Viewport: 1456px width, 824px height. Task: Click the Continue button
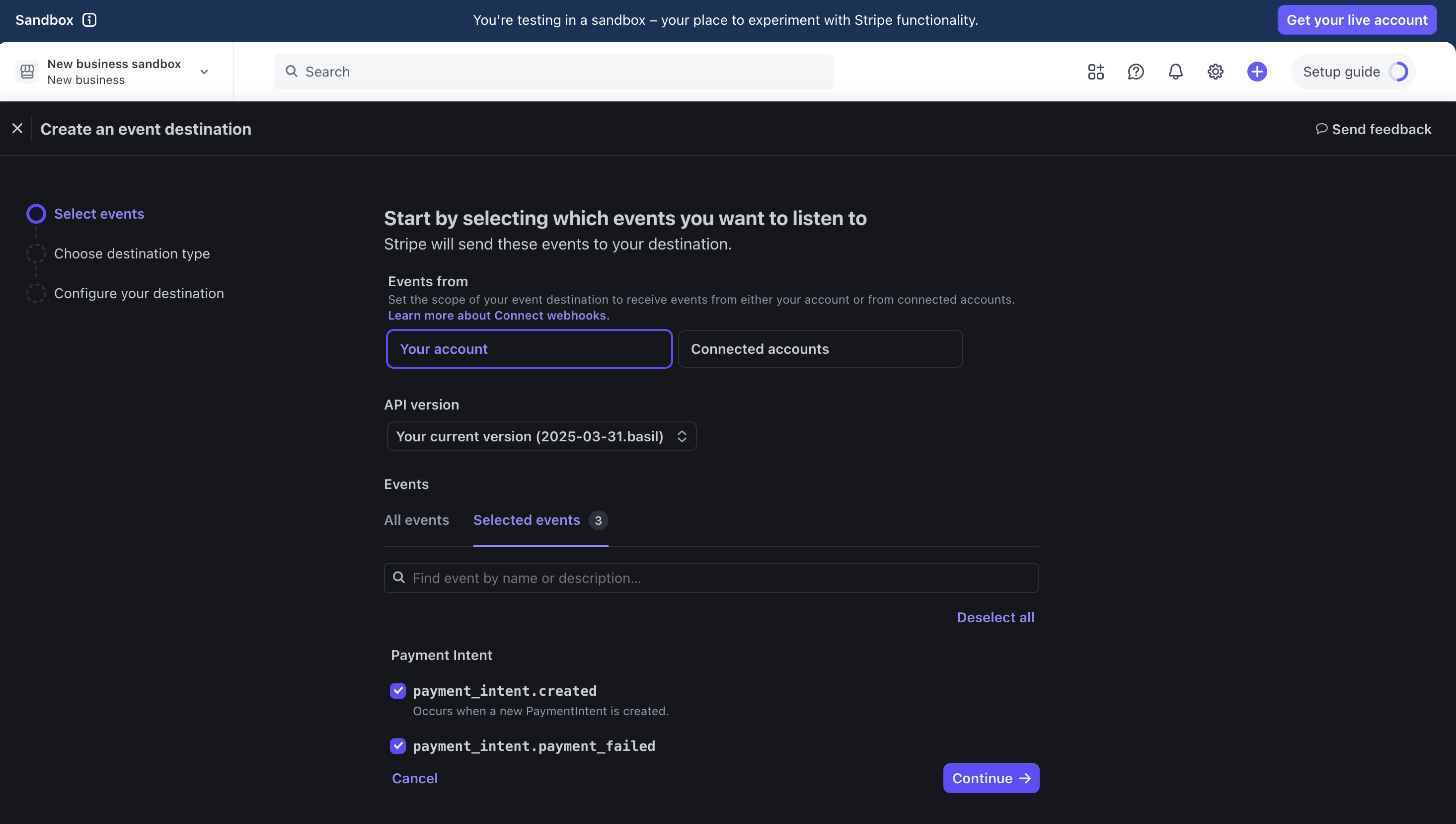click(991, 778)
